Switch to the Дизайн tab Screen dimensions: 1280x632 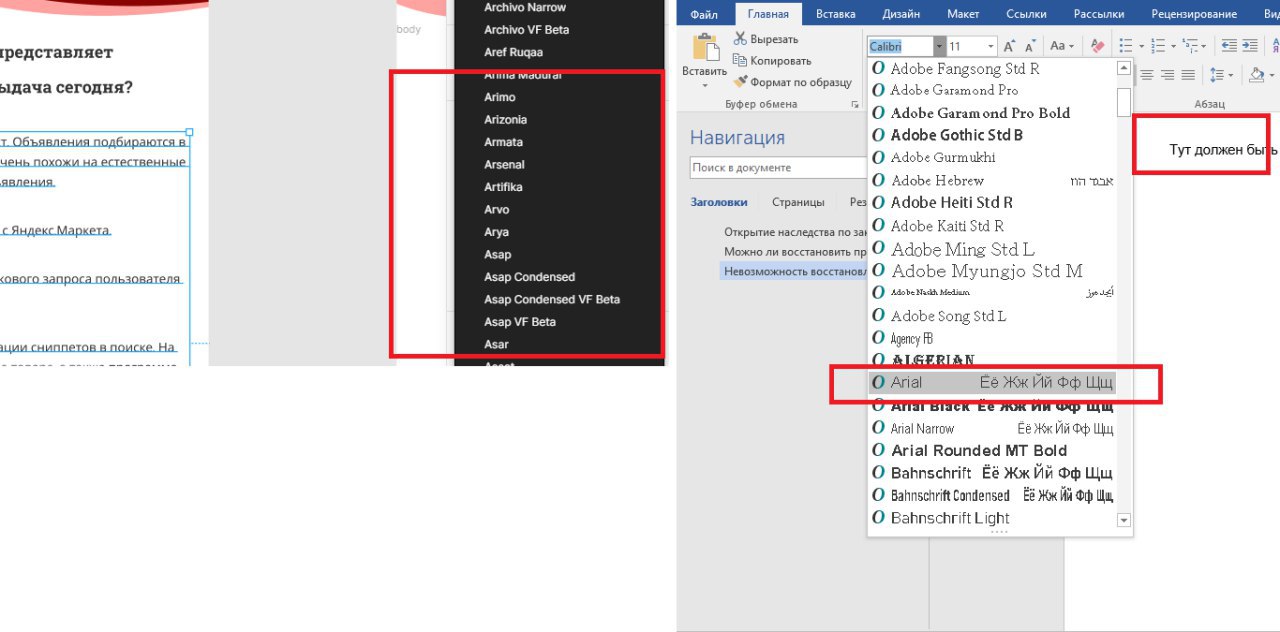click(901, 14)
